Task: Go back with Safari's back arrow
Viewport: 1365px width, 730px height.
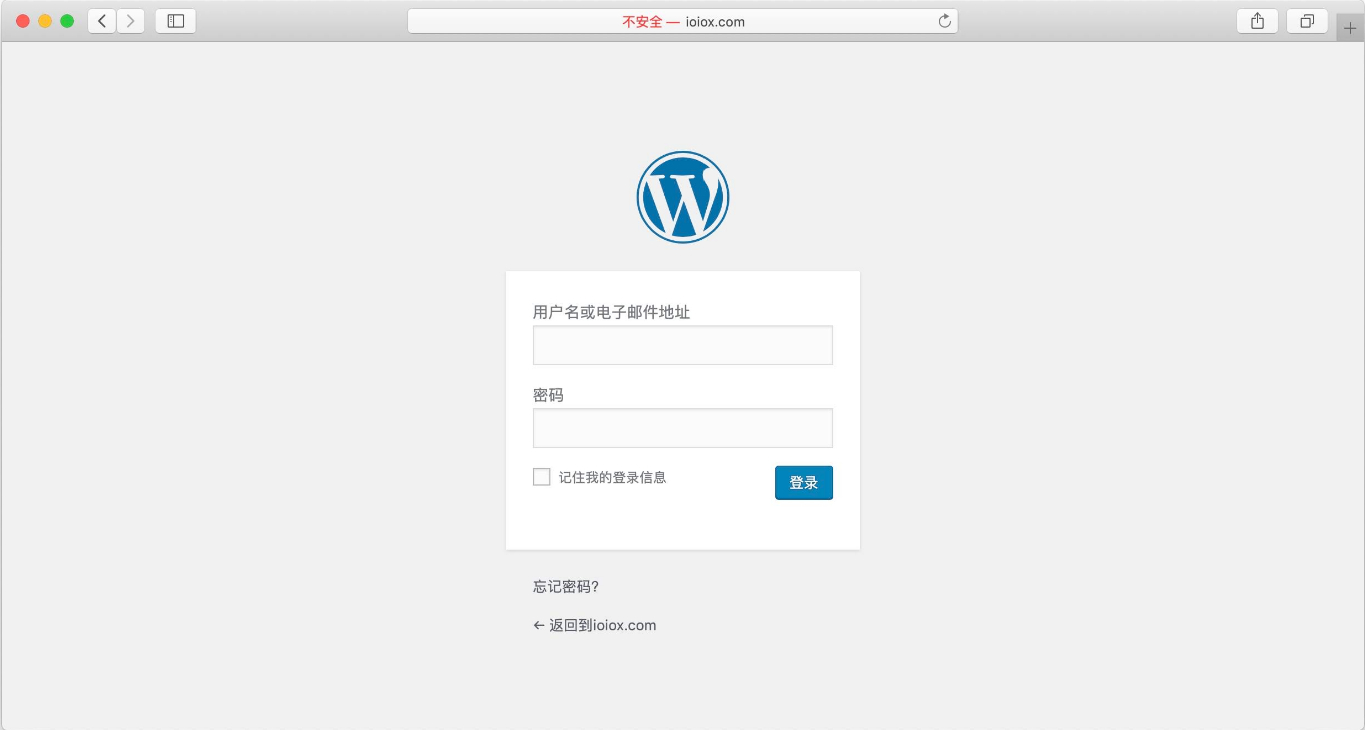Action: coord(102,21)
